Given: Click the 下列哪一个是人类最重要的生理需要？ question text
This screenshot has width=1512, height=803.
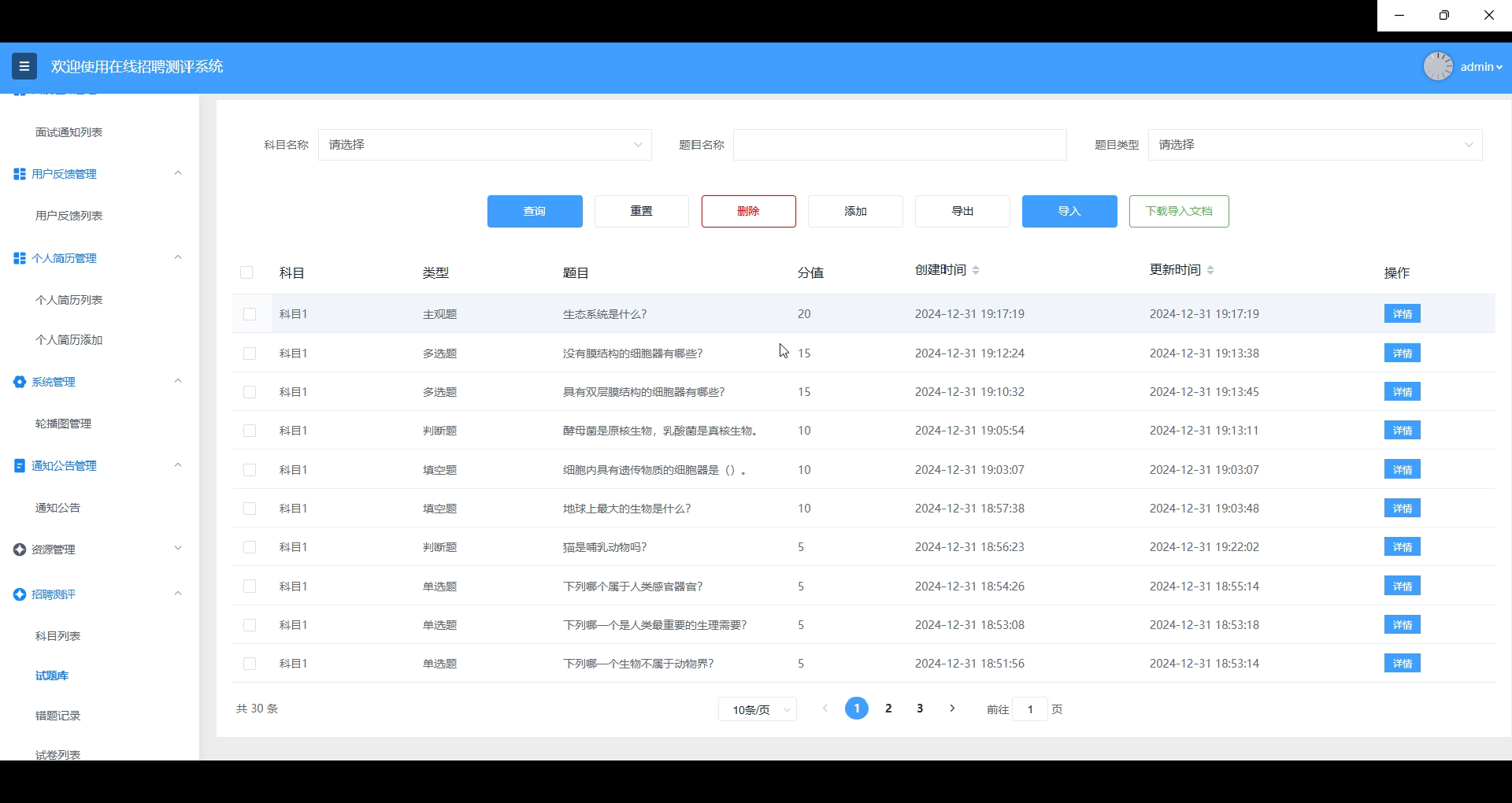Looking at the screenshot, I should pyautogui.click(x=655, y=625).
